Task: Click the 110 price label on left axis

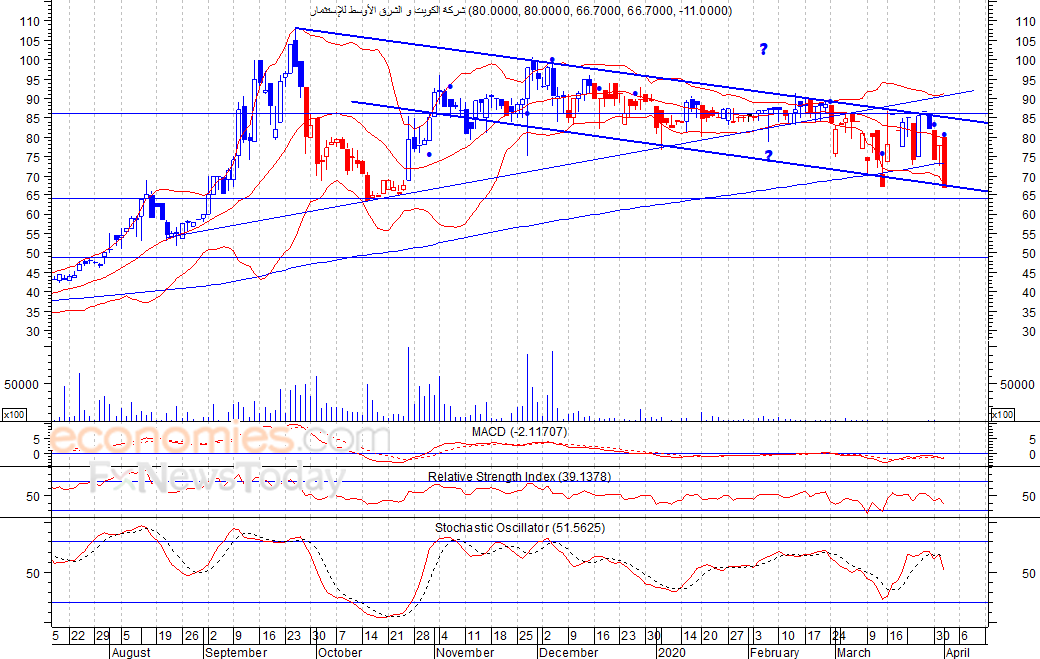Action: click(x=30, y=21)
